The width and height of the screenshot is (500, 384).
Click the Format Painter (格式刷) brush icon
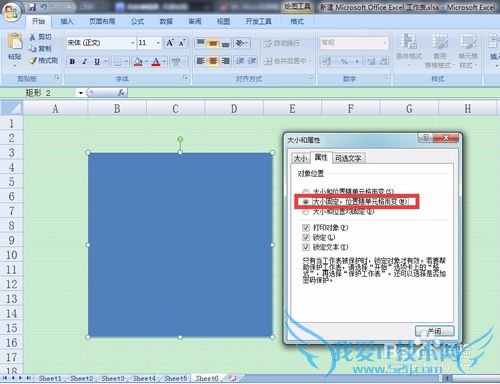(x=33, y=60)
